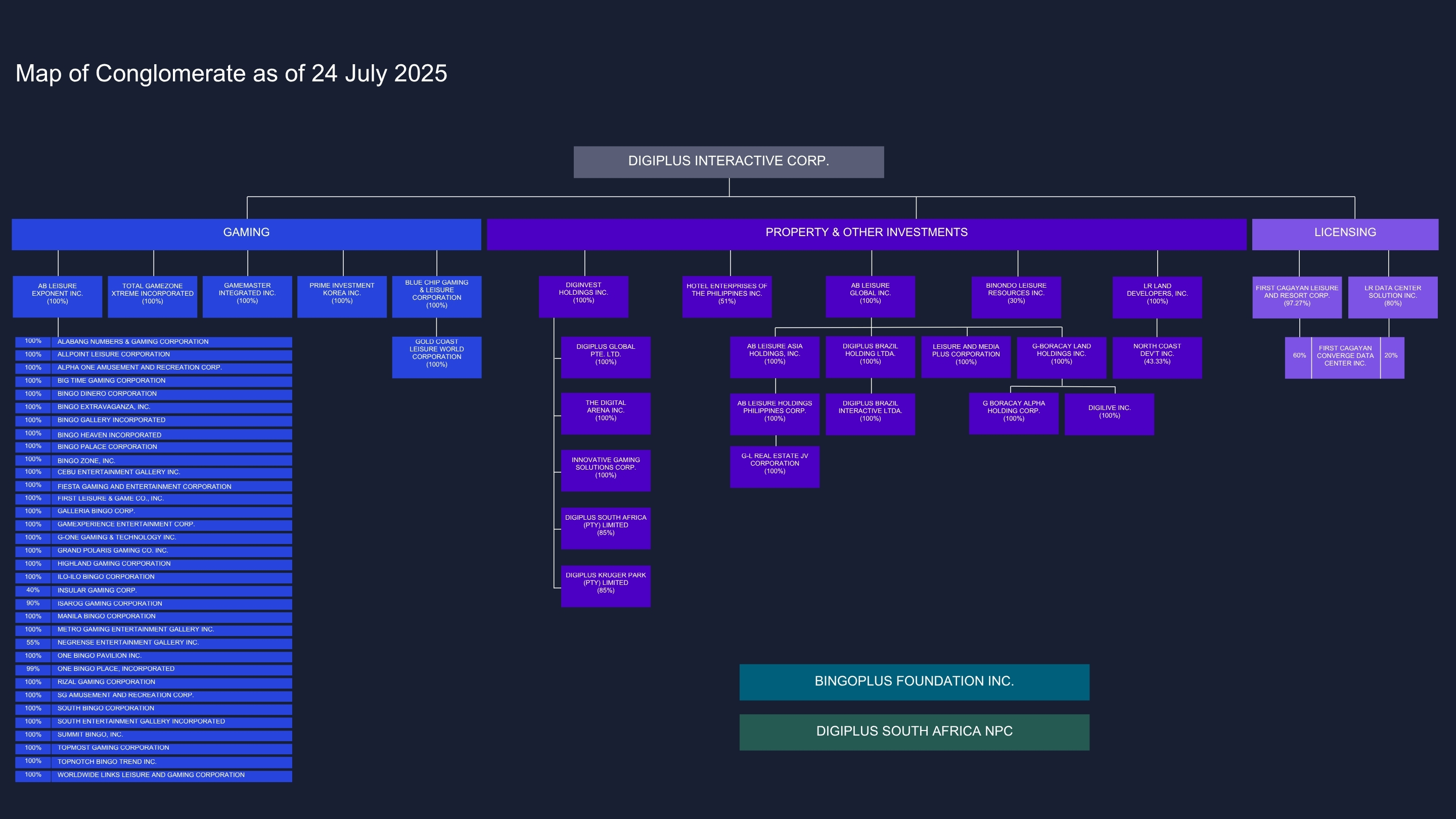Click ALPHA ONE AMUSEMENT AND RECREATION CORP.
Image resolution: width=1456 pixels, height=819 pixels.
[154, 368]
